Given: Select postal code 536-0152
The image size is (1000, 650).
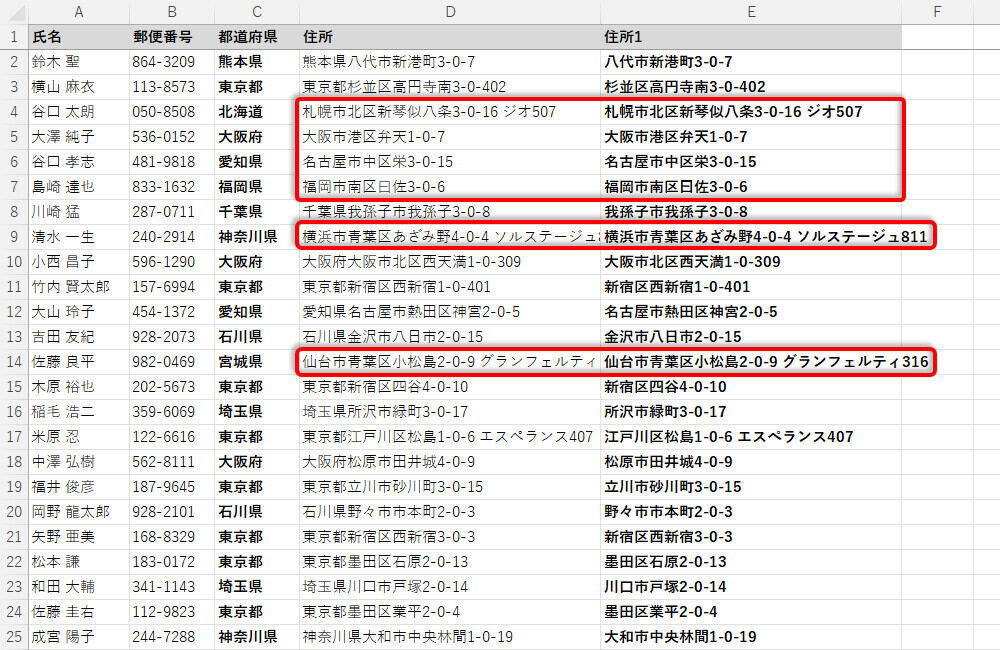Looking at the screenshot, I should 172,137.
